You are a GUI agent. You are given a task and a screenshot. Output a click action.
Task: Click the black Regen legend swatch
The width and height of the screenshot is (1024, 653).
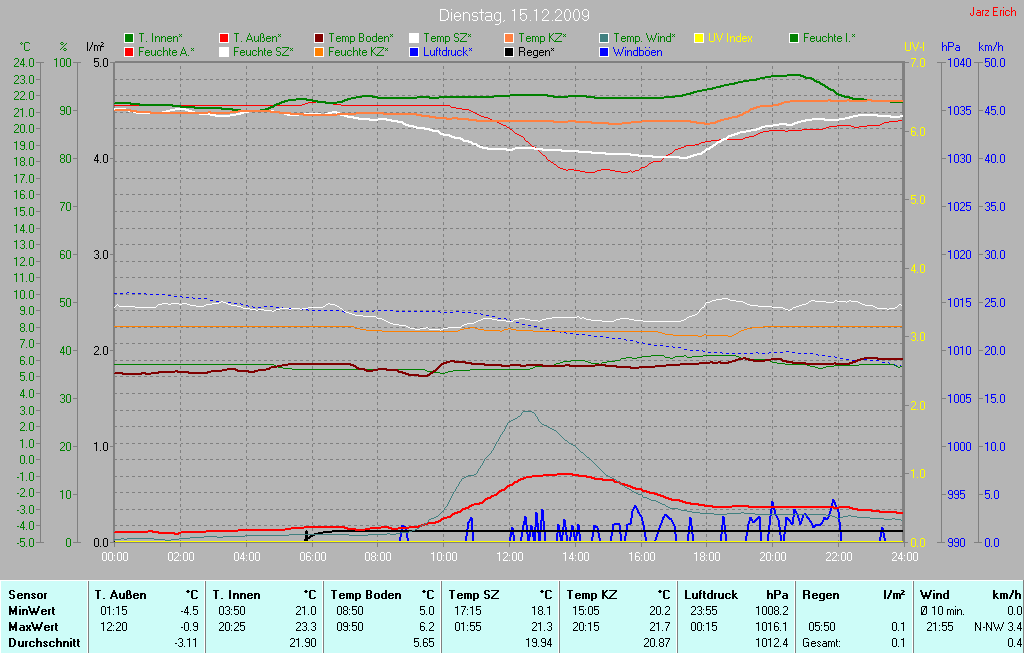[509, 52]
